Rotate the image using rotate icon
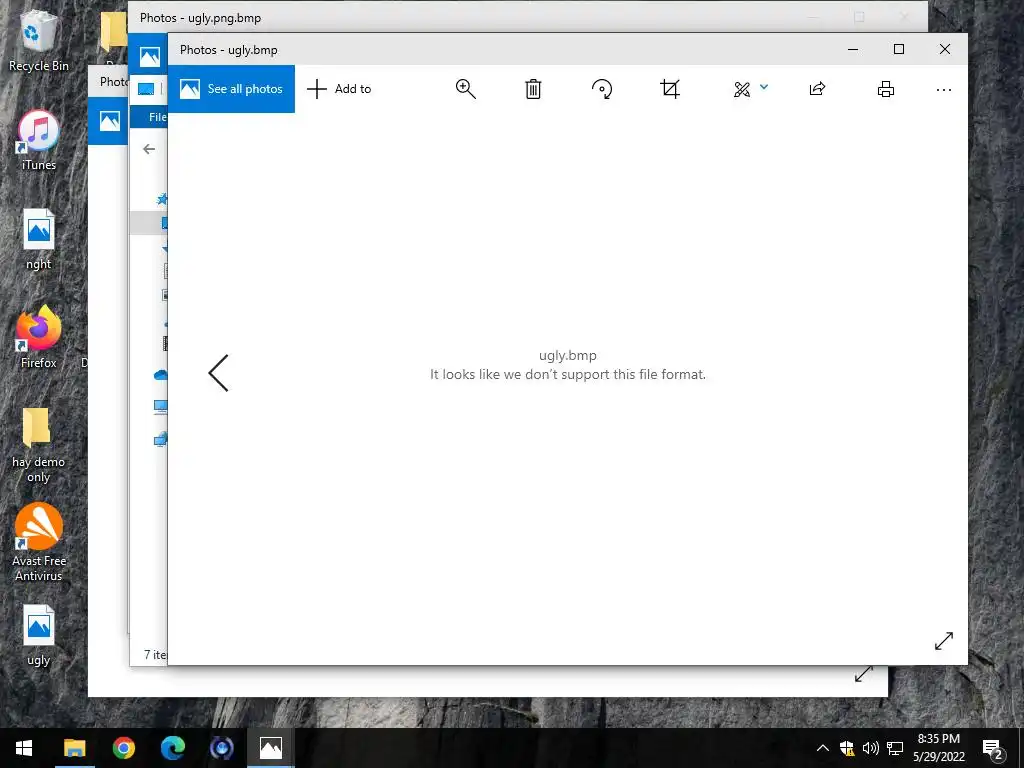 click(601, 89)
